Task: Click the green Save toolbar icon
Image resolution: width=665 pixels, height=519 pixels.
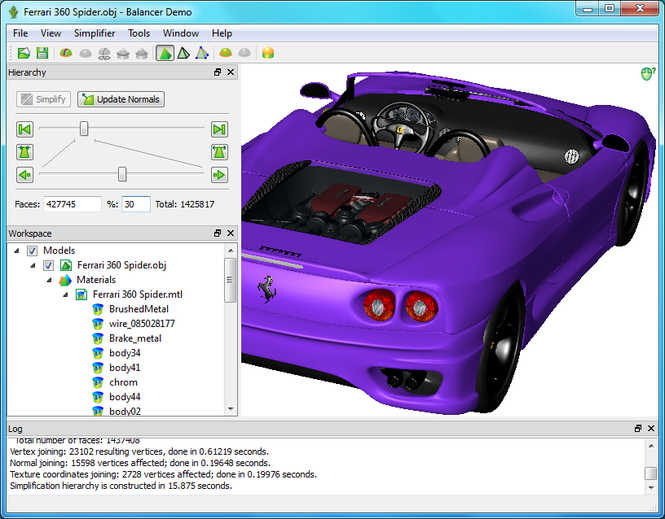Action: click(x=42, y=53)
